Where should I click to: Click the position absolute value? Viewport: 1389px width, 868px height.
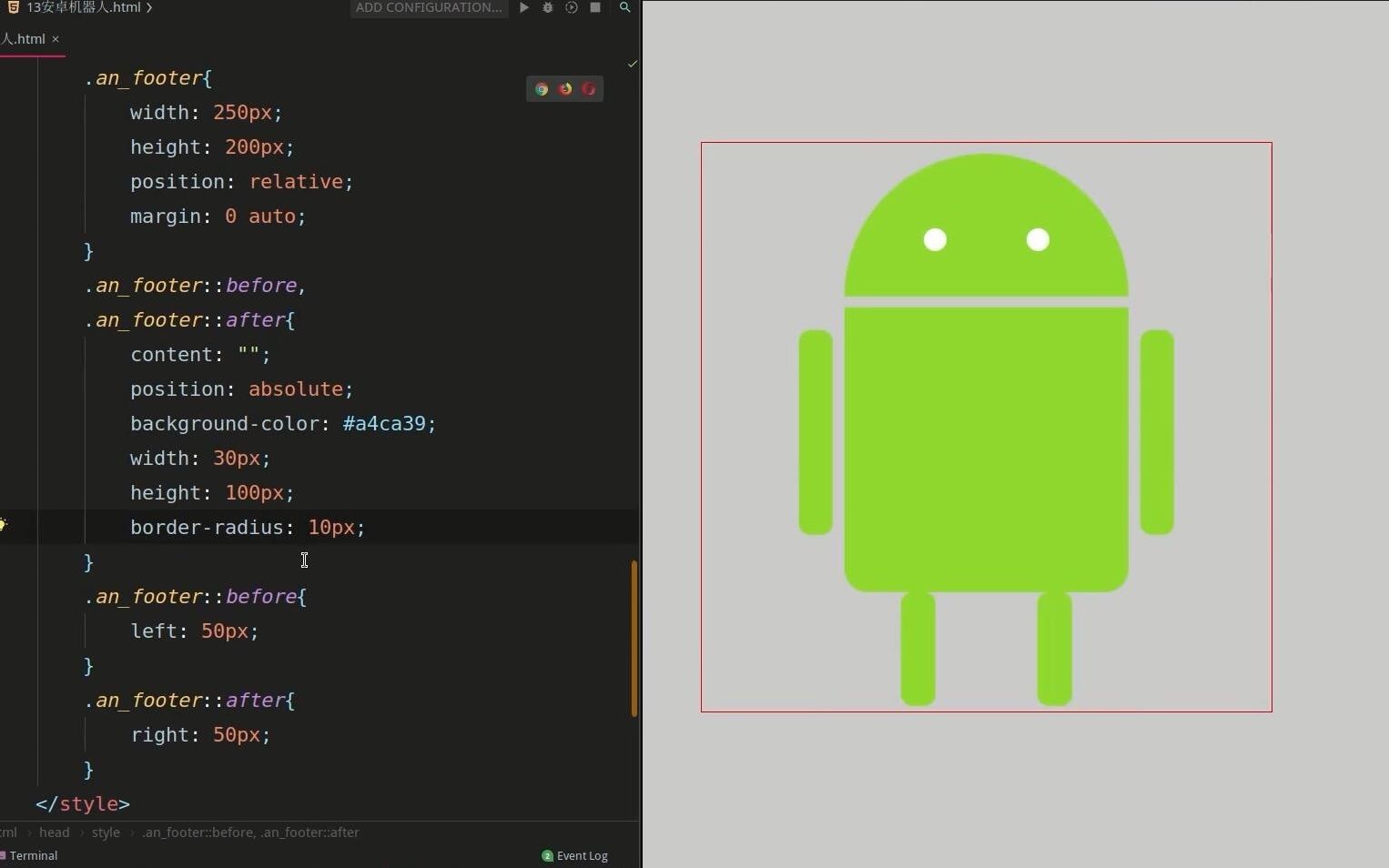[296, 389]
